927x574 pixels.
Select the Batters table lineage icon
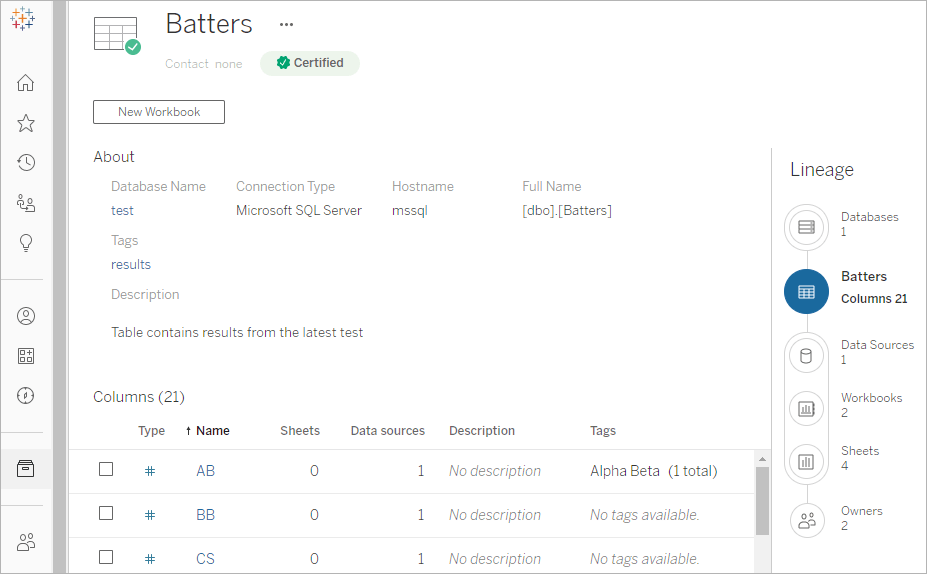coord(806,291)
